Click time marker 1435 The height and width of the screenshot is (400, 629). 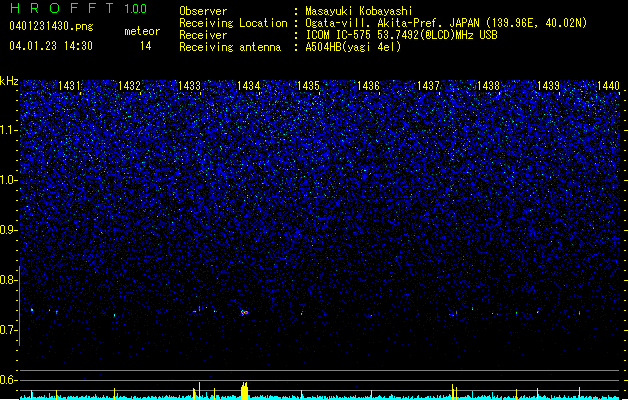(308, 86)
